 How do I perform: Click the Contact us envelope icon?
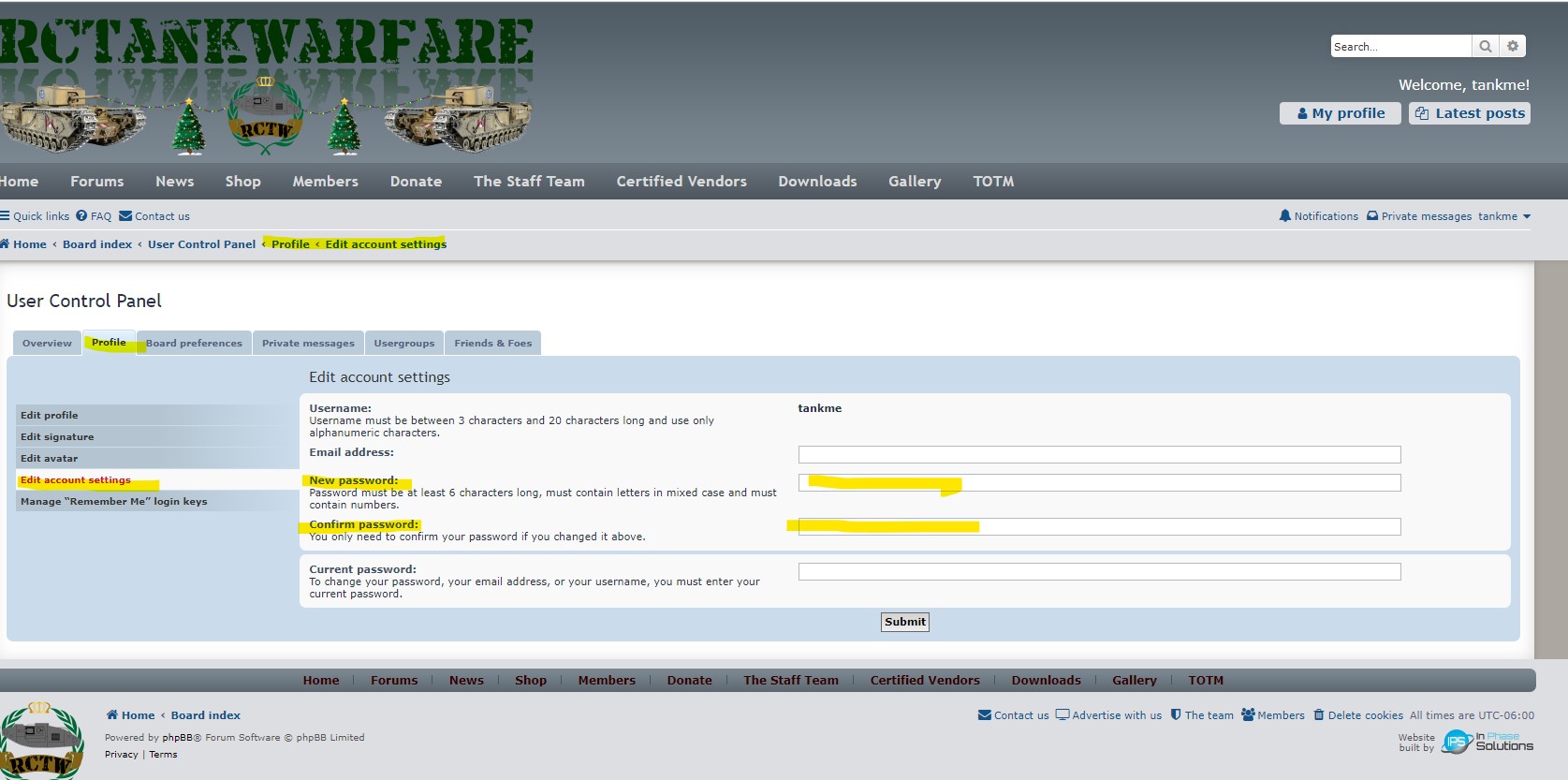(x=125, y=216)
